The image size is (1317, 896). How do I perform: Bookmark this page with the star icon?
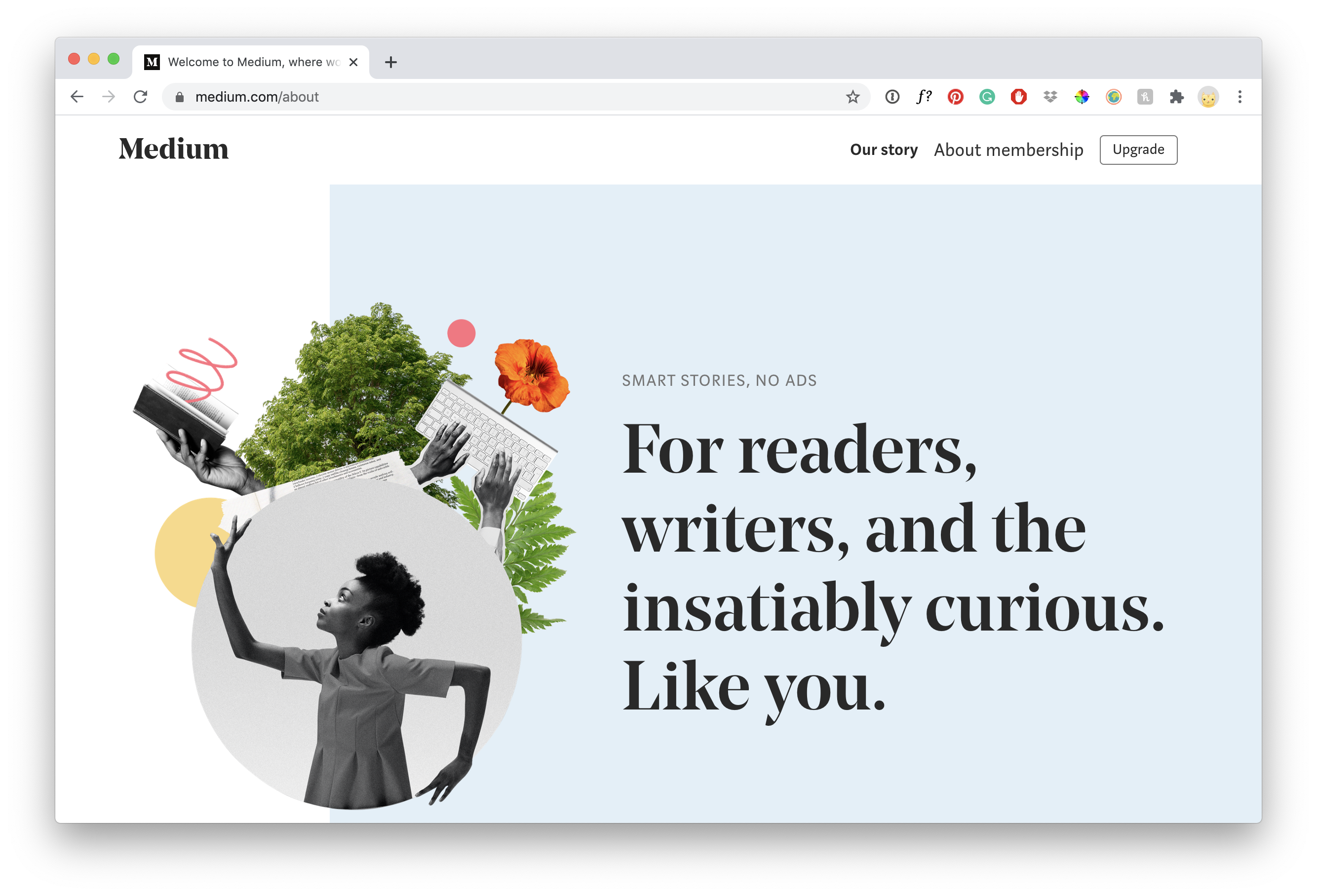[853, 97]
